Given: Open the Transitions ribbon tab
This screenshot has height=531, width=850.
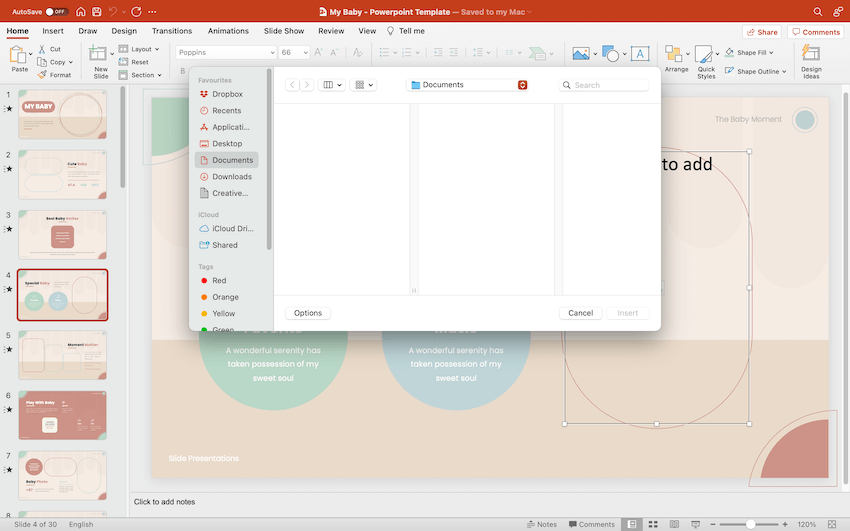Looking at the screenshot, I should tap(172, 31).
